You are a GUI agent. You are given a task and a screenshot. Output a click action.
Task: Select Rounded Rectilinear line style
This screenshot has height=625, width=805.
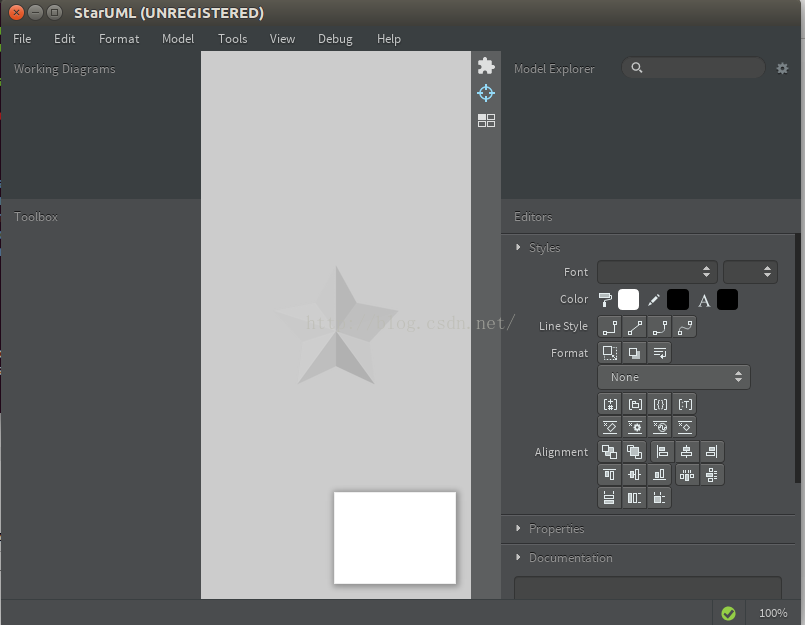coord(660,327)
